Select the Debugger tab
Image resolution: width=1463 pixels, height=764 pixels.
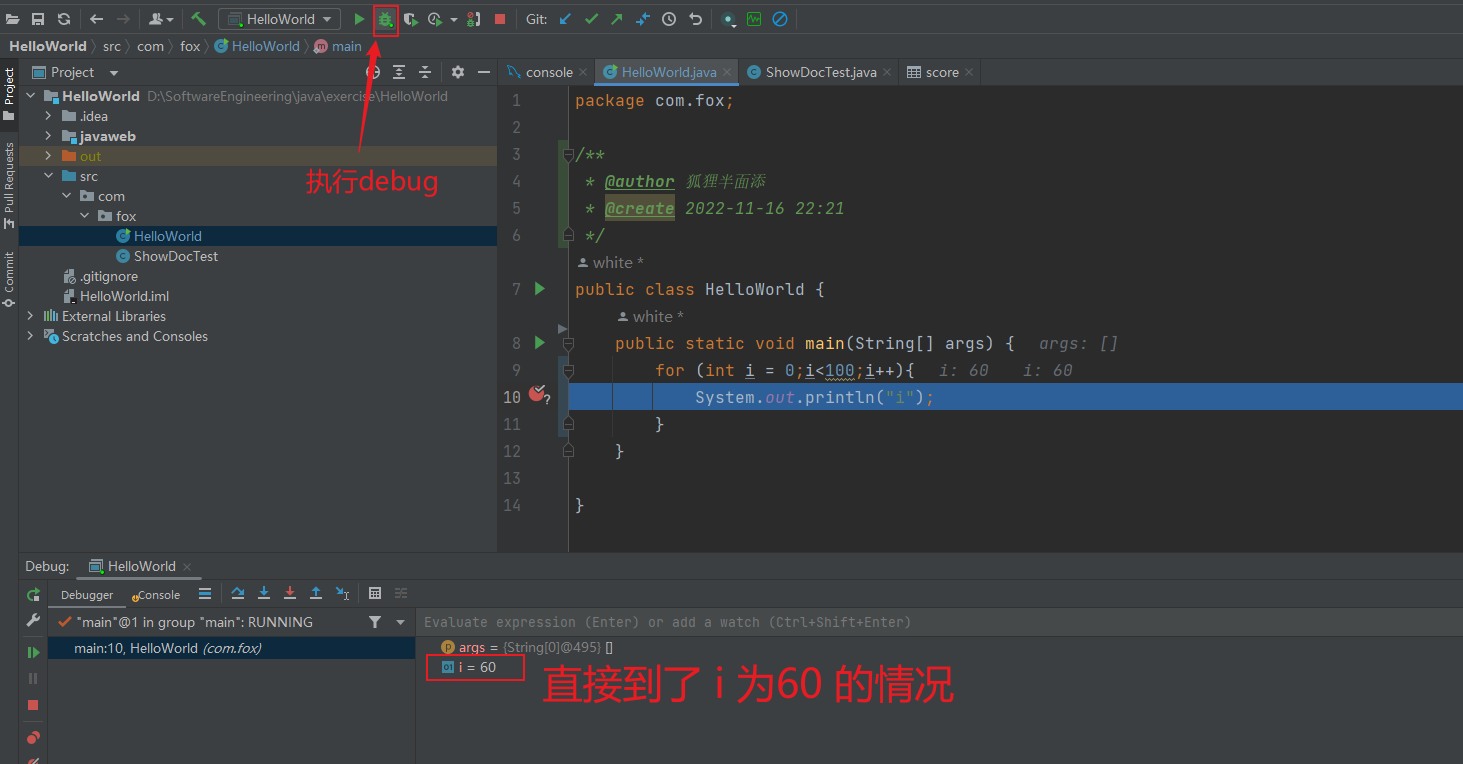87,595
